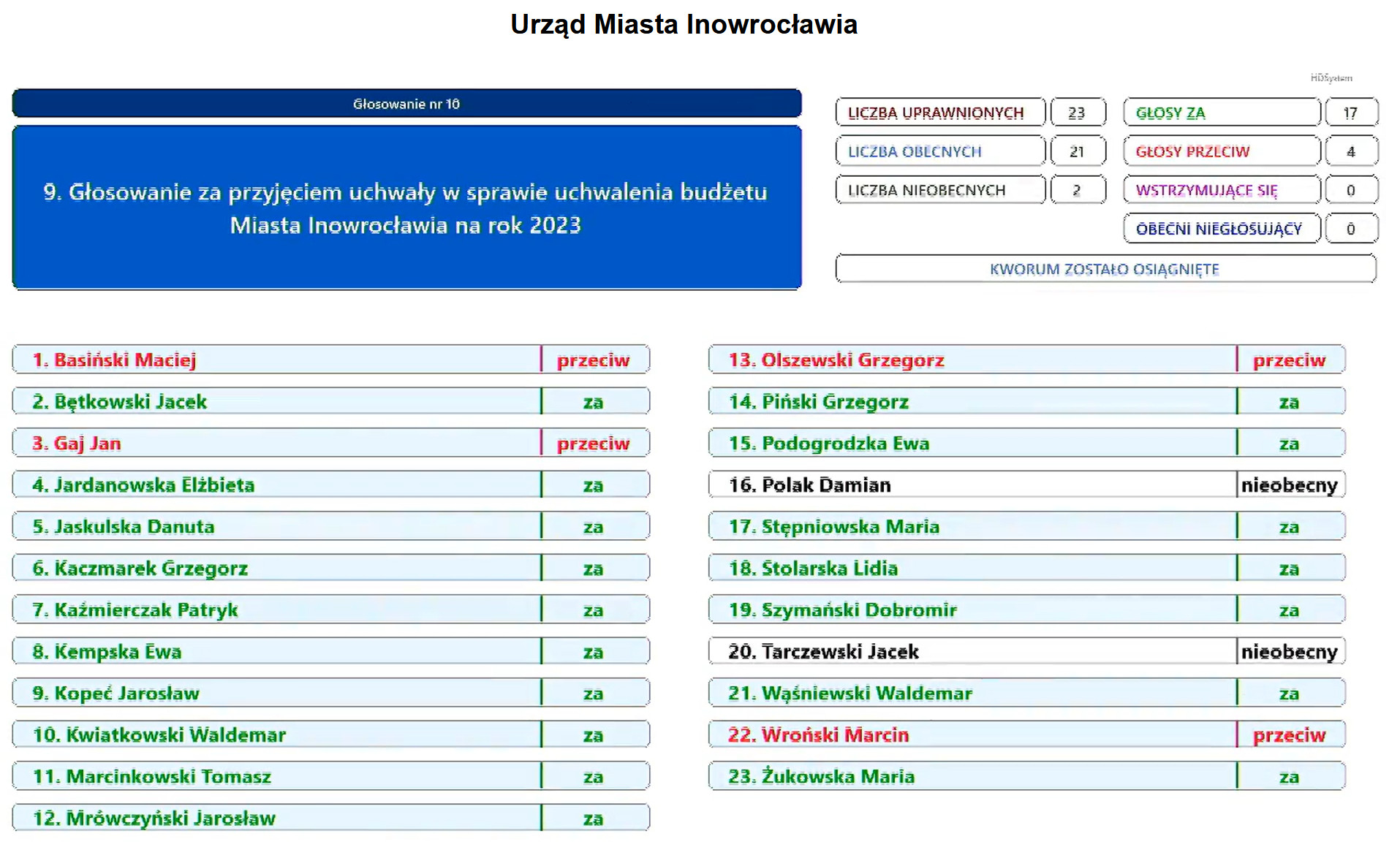Image resolution: width=1400 pixels, height=858 pixels.
Task: Select Tarczewski Jacek absent row
Action: click(x=972, y=652)
